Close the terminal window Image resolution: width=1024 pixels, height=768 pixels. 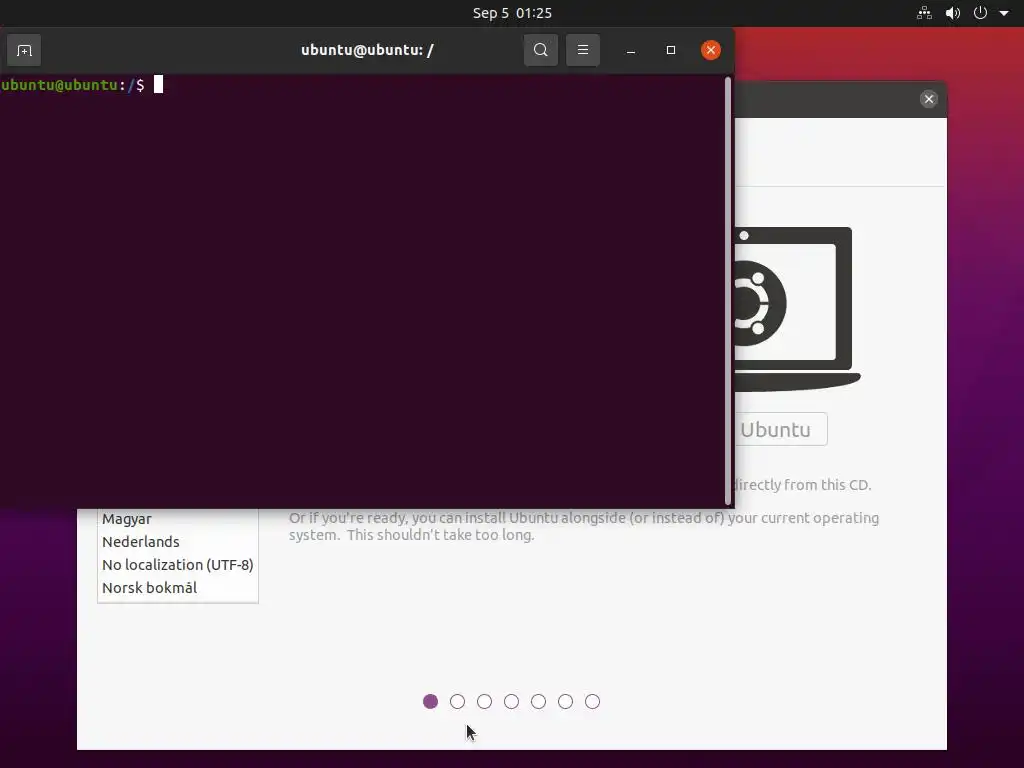[711, 50]
